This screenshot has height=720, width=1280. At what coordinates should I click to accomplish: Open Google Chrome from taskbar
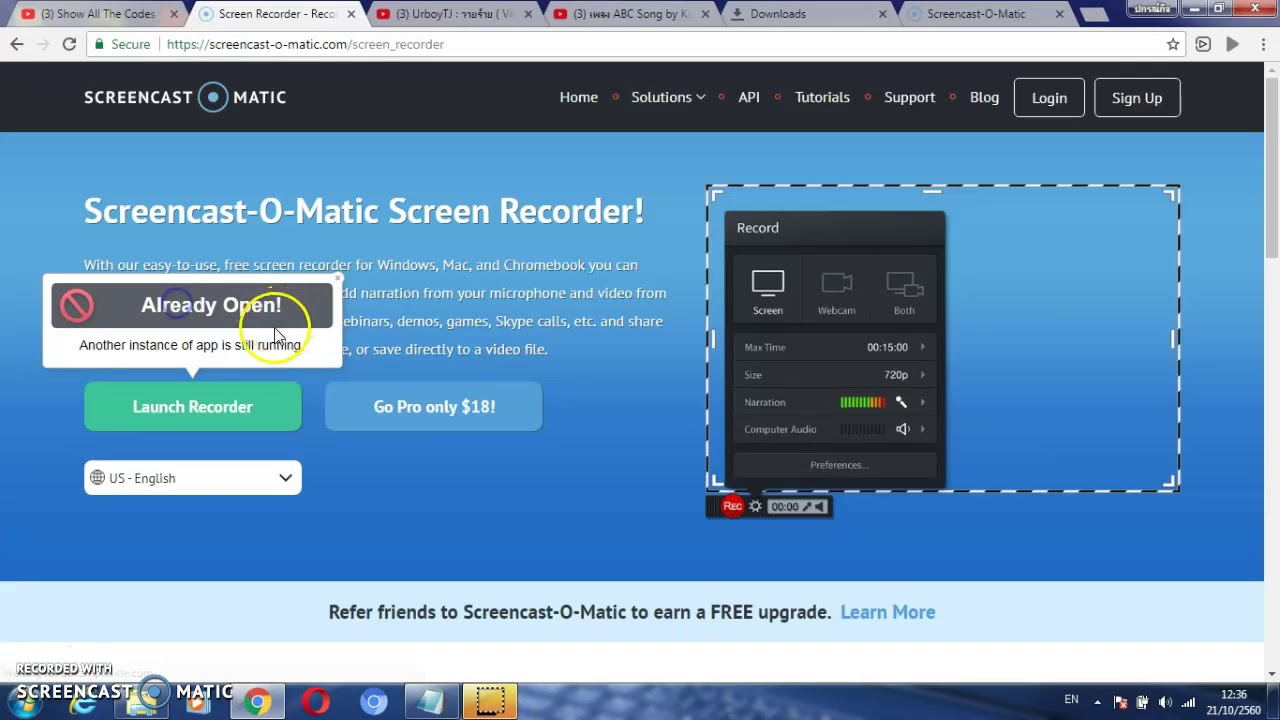point(257,702)
